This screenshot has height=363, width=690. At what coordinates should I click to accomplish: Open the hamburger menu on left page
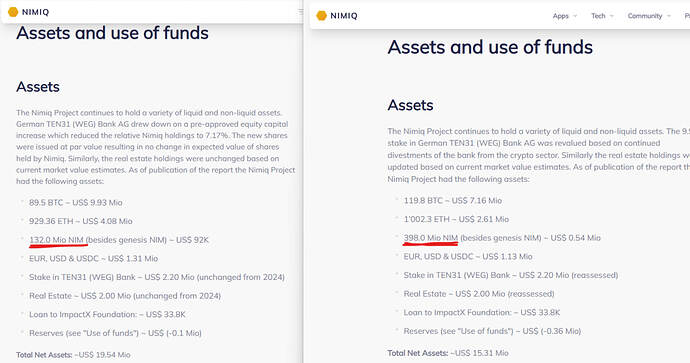pyautogui.click(x=301, y=12)
